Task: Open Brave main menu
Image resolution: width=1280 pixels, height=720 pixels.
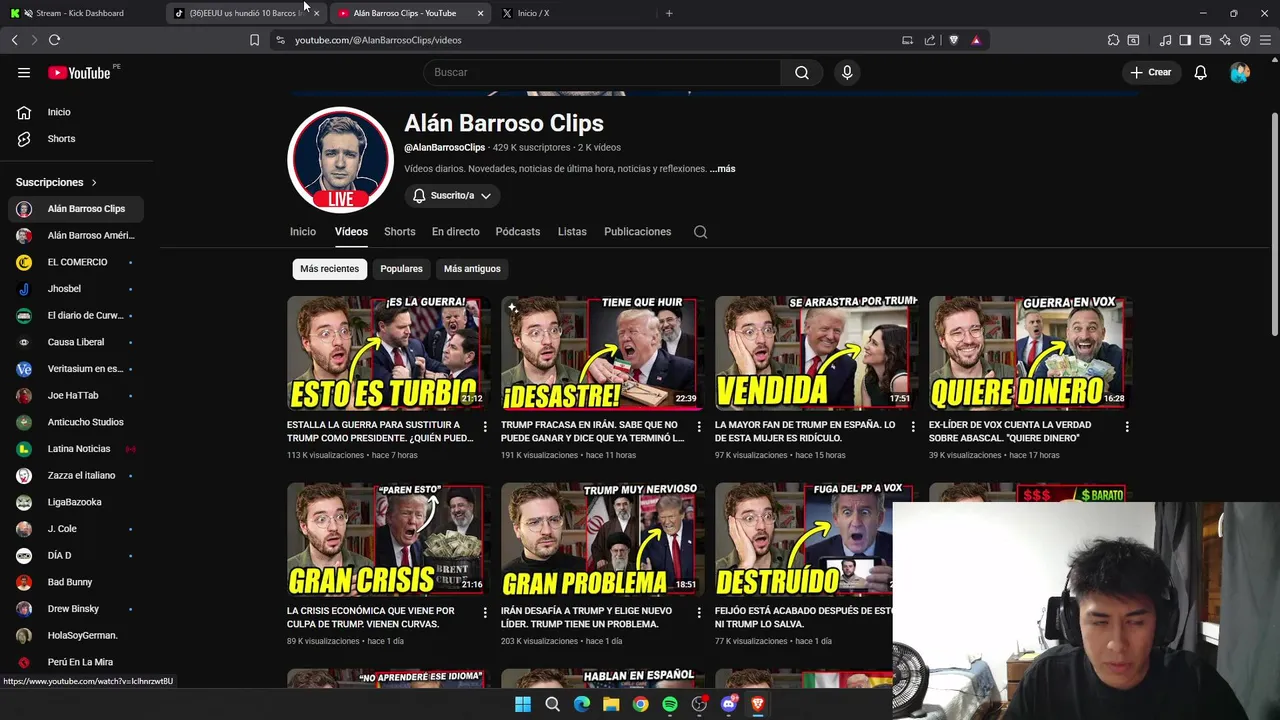Action: (1265, 40)
